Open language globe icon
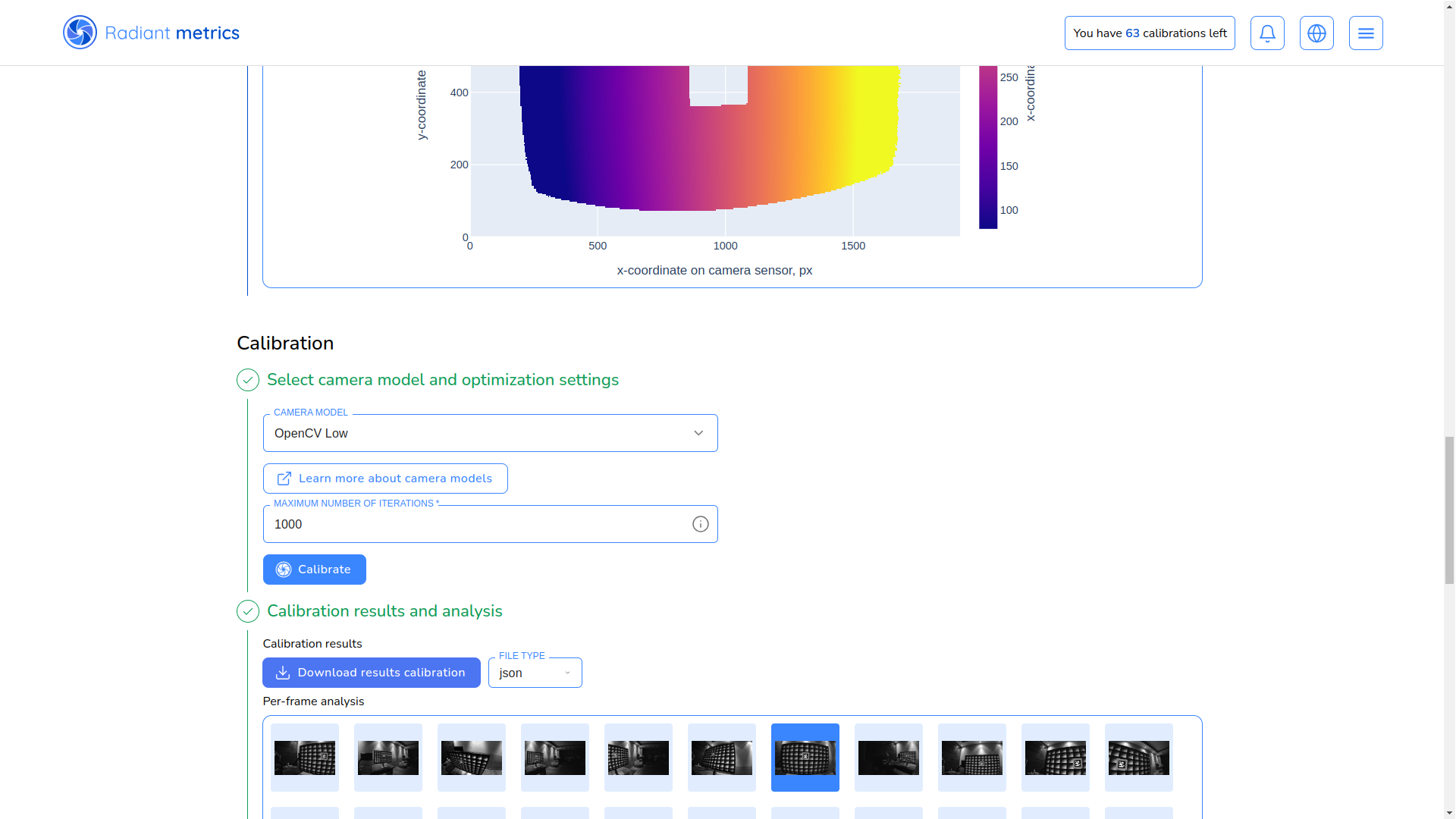 pos(1316,33)
